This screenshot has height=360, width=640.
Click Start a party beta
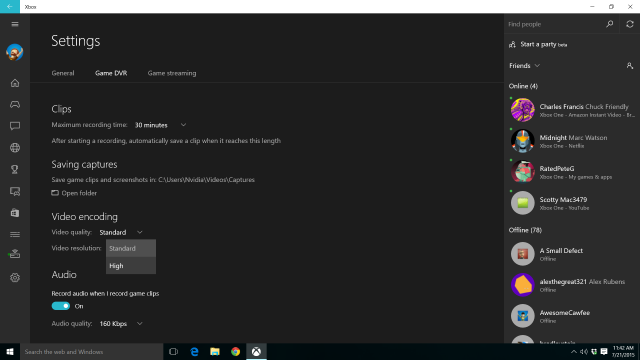(544, 44)
